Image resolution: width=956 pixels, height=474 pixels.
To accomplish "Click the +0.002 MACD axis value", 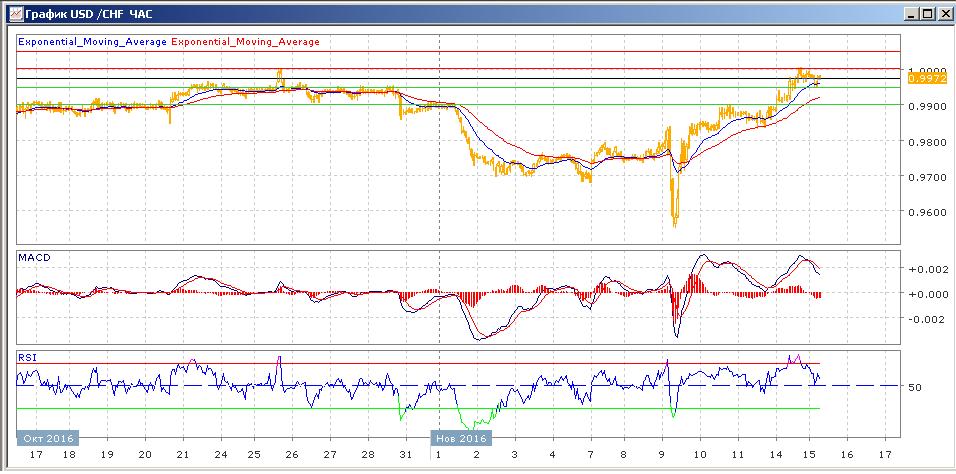I will pyautogui.click(x=928, y=269).
